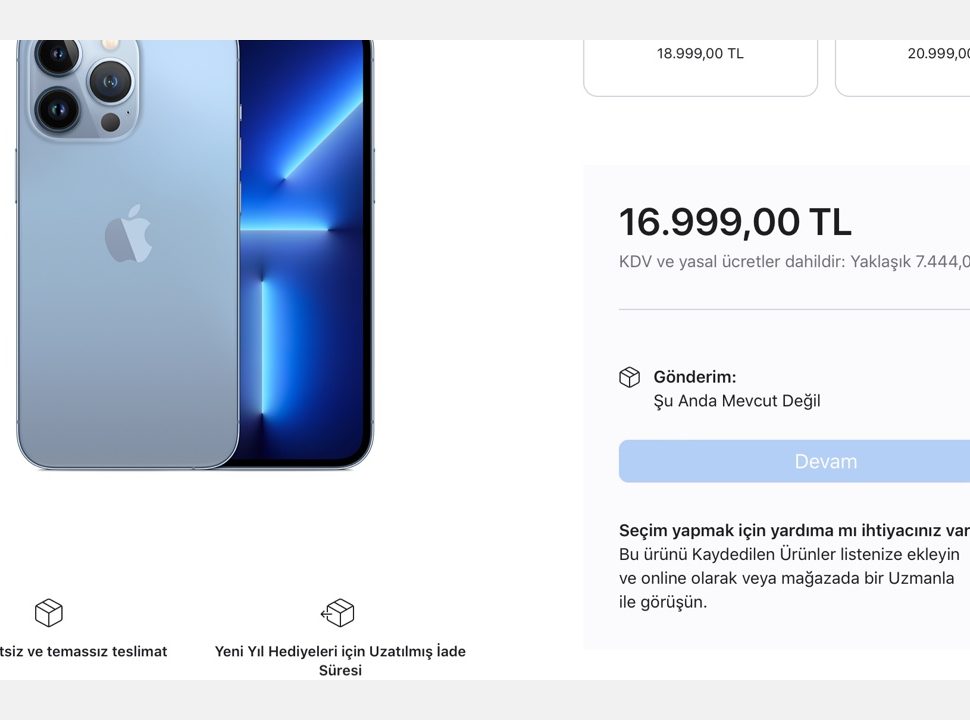Click the Kaydedilen Ürünler listenize ekleyin text
This screenshot has width=970, height=720.
826,554
